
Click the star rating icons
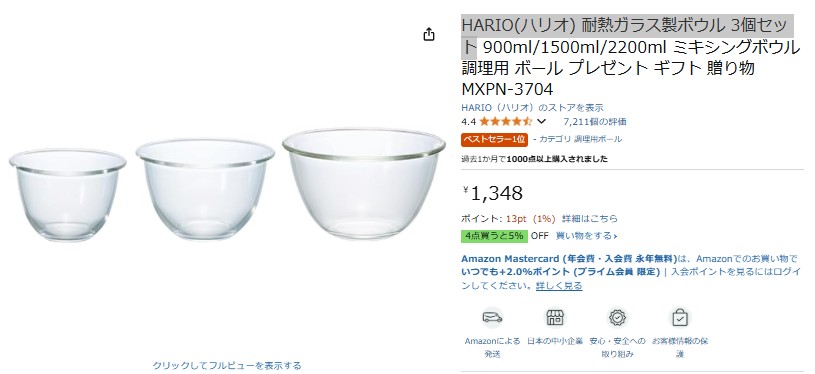(x=506, y=122)
